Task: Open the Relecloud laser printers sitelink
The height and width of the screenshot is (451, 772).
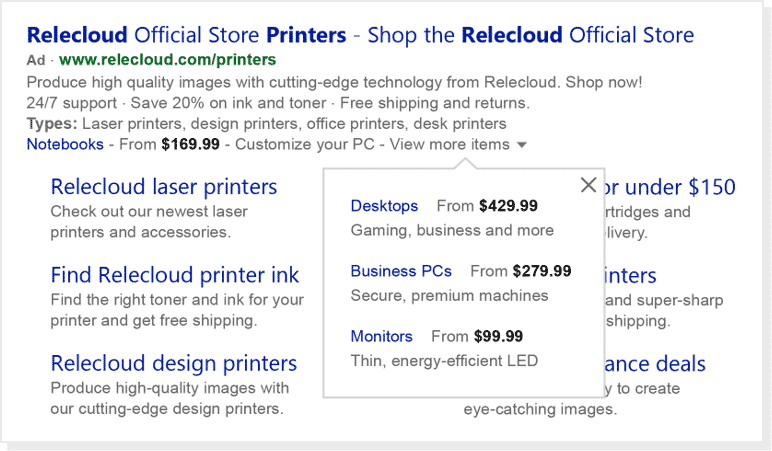Action: (x=164, y=187)
